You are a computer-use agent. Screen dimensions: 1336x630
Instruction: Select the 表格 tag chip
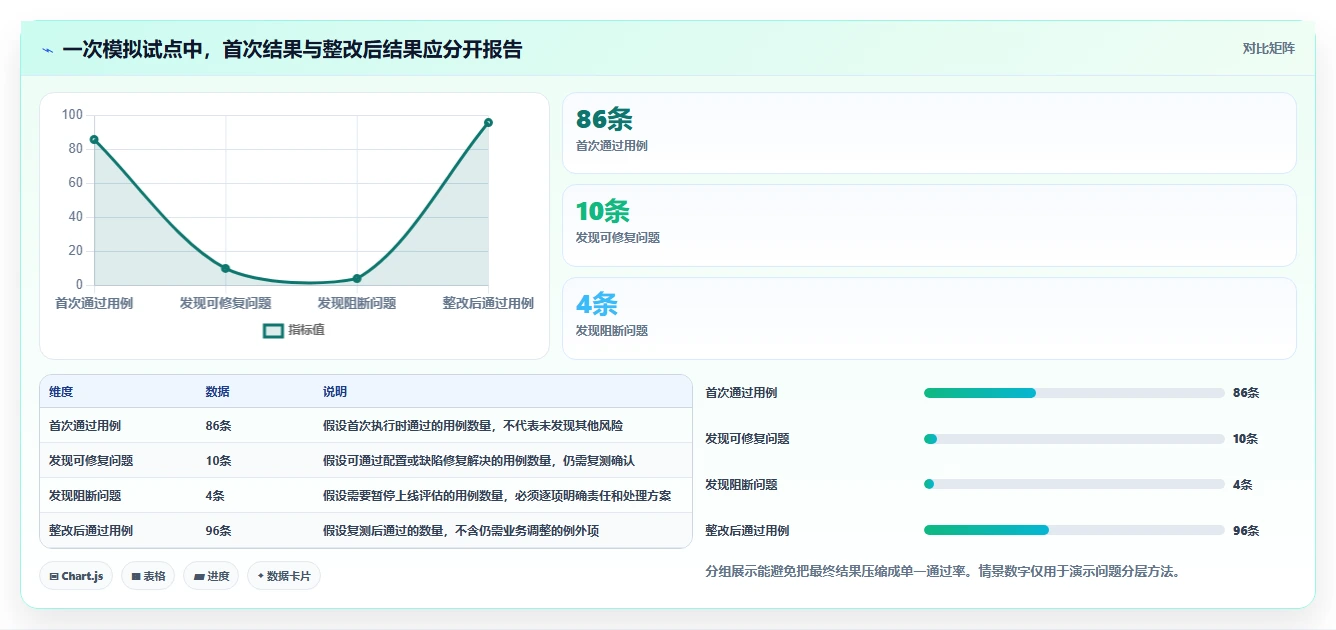pyautogui.click(x=148, y=576)
